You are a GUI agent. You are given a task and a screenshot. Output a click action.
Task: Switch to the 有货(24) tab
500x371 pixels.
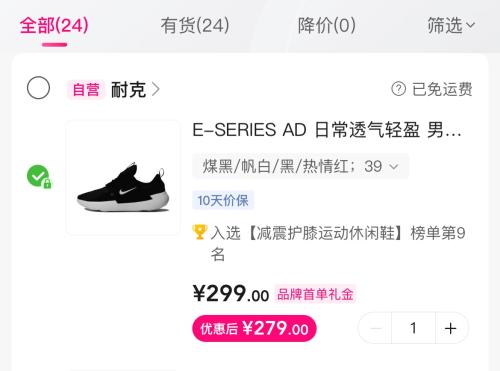click(x=195, y=26)
